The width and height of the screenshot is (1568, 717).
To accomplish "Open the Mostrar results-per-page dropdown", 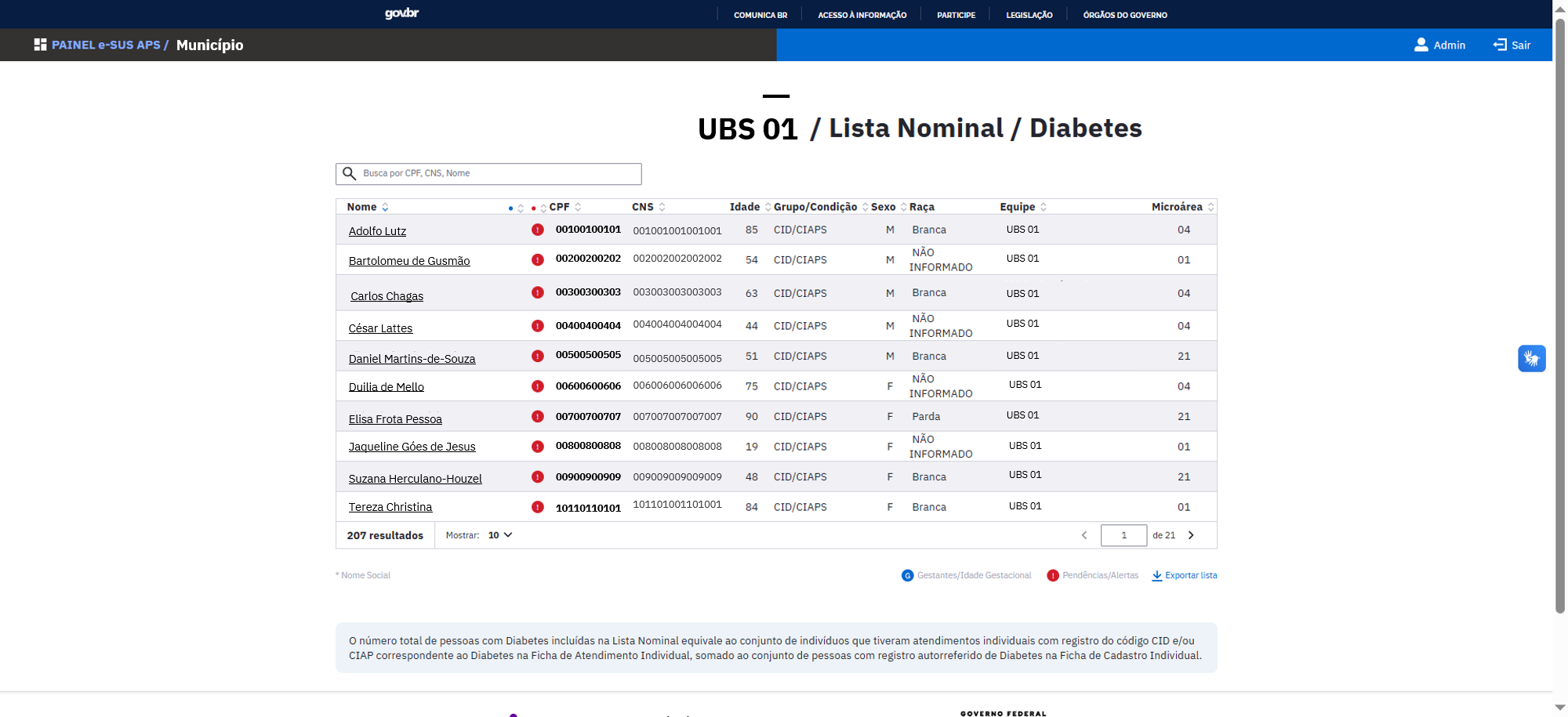I will click(x=499, y=535).
